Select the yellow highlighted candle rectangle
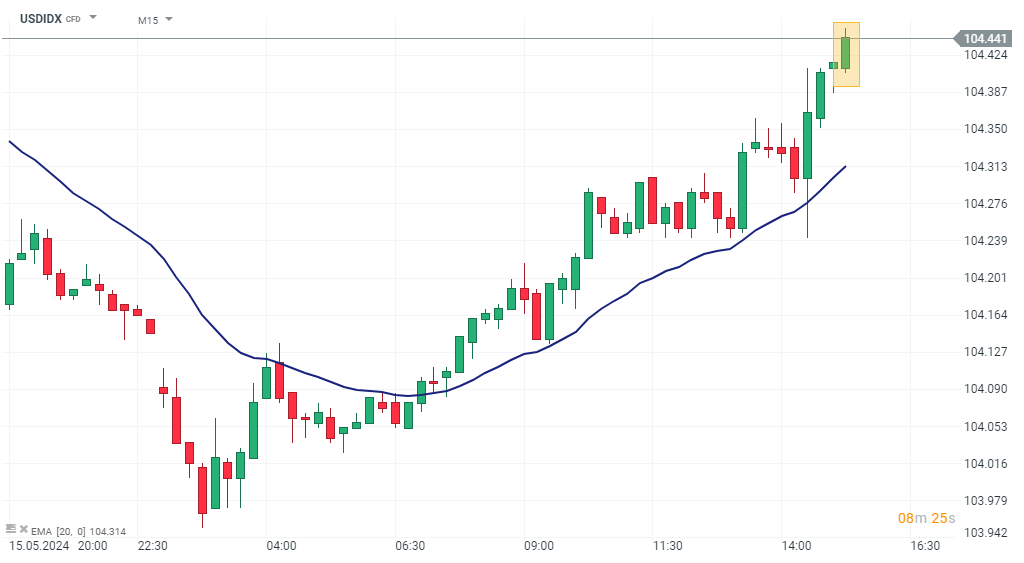The width and height of the screenshot is (1024, 563). (846, 54)
